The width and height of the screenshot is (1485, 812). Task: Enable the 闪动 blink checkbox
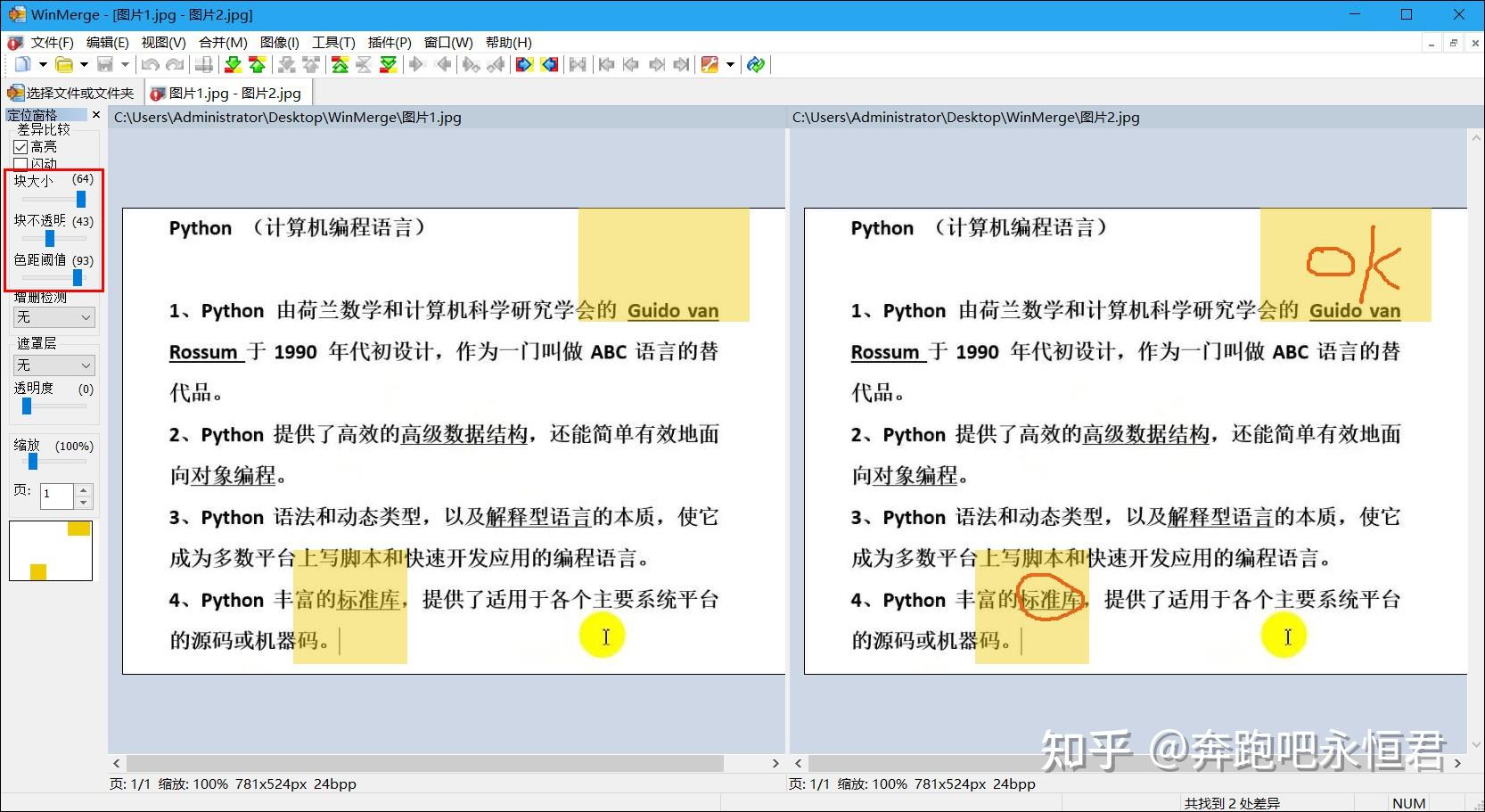(x=21, y=164)
